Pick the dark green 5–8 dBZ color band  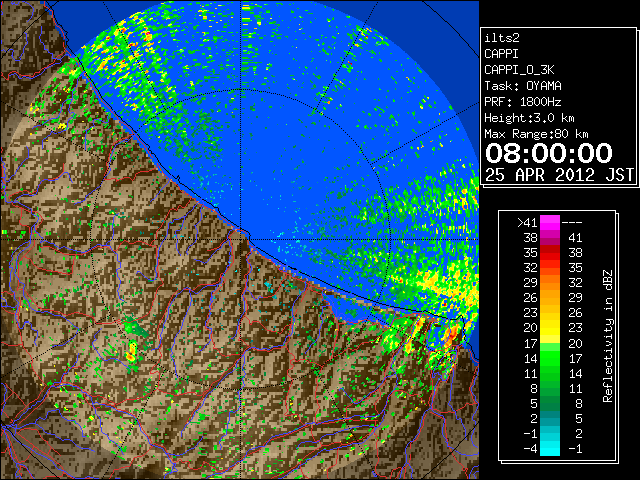pos(550,403)
